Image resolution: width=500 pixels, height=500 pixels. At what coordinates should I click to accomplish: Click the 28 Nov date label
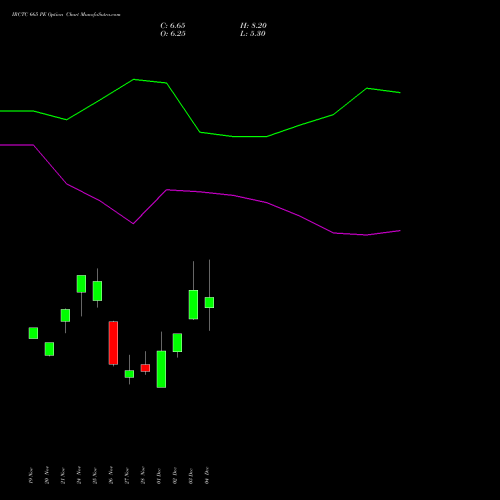[x=143, y=476]
